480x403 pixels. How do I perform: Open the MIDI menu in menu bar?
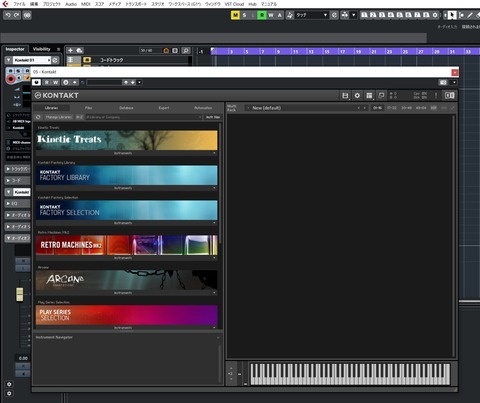[x=86, y=4]
